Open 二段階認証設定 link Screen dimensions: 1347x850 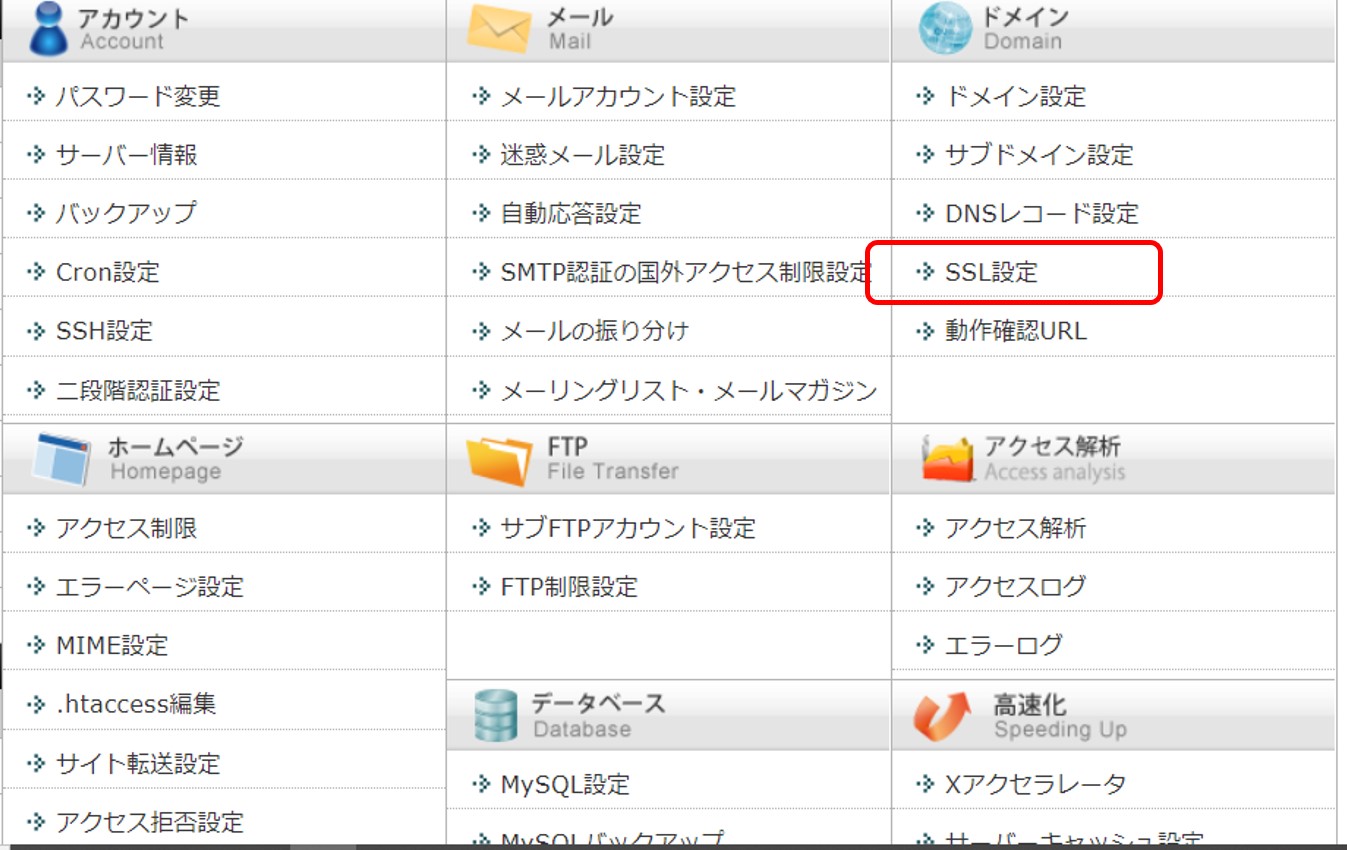137,390
